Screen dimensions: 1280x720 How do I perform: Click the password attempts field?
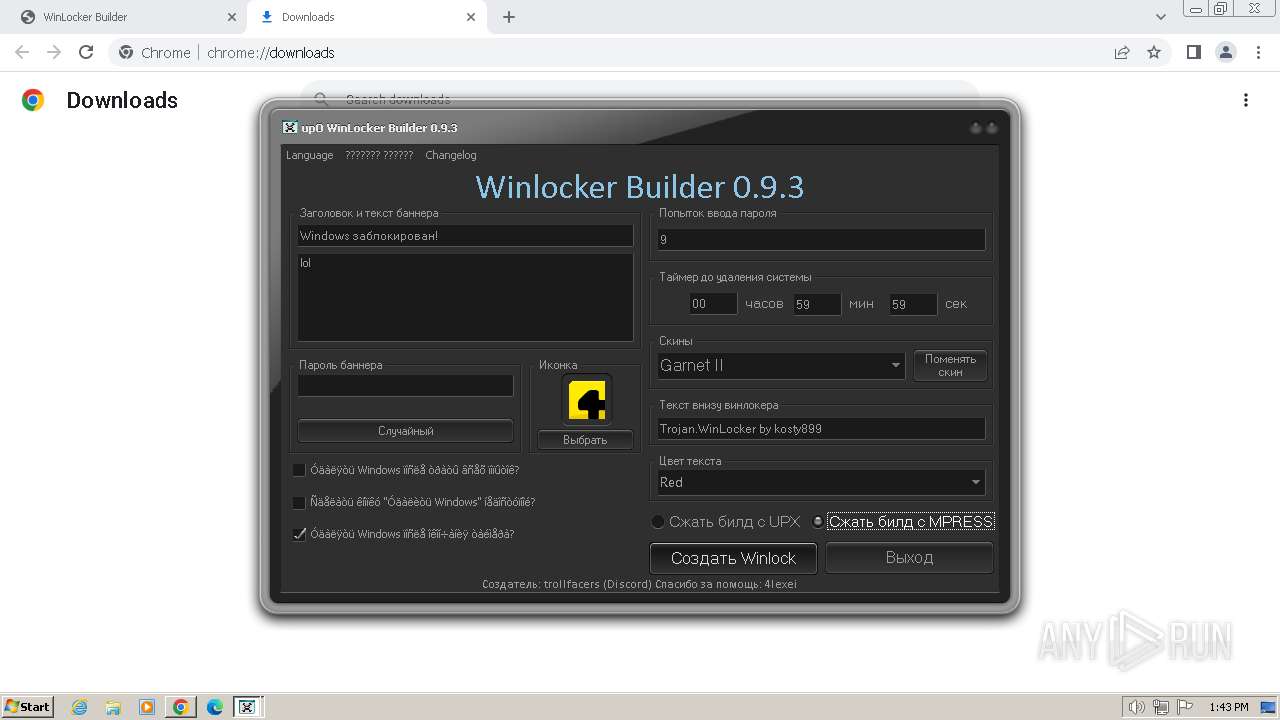(821, 240)
